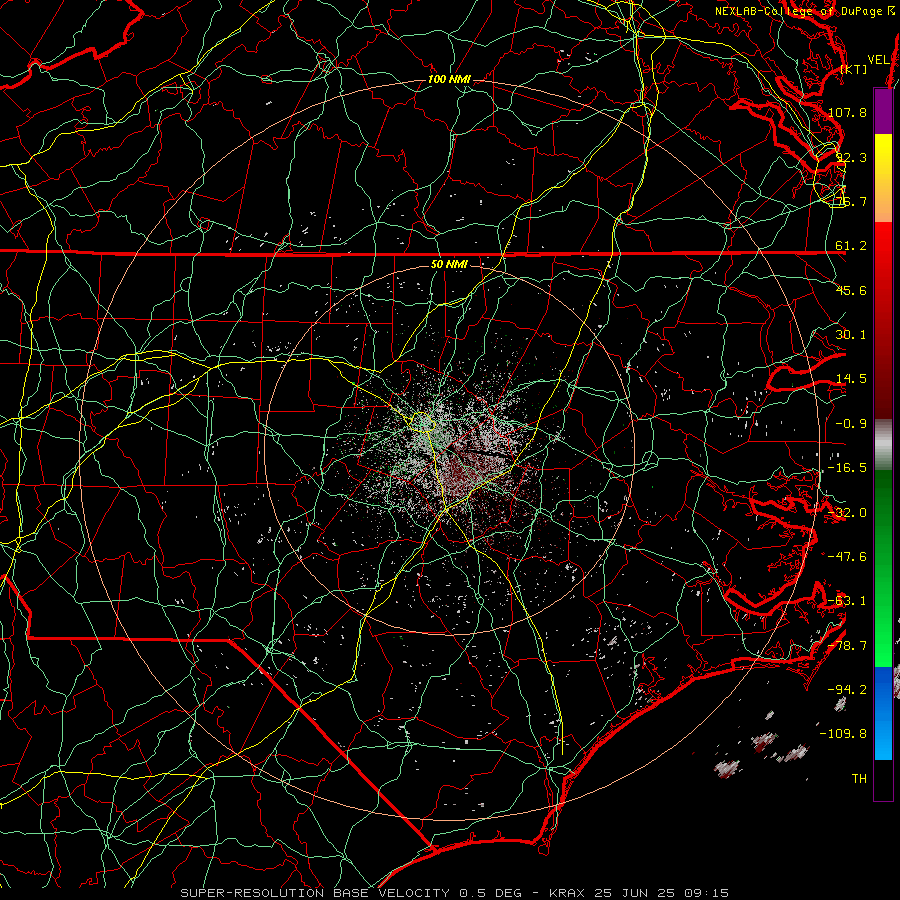The height and width of the screenshot is (900, 900).
Task: Select the -78.7 velocity scale value
Action: [847, 645]
